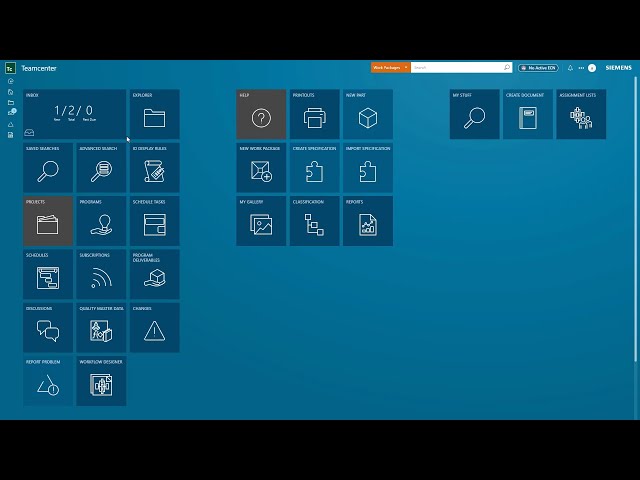This screenshot has width=640, height=480.
Task: Click into the Search input field
Action: point(457,68)
